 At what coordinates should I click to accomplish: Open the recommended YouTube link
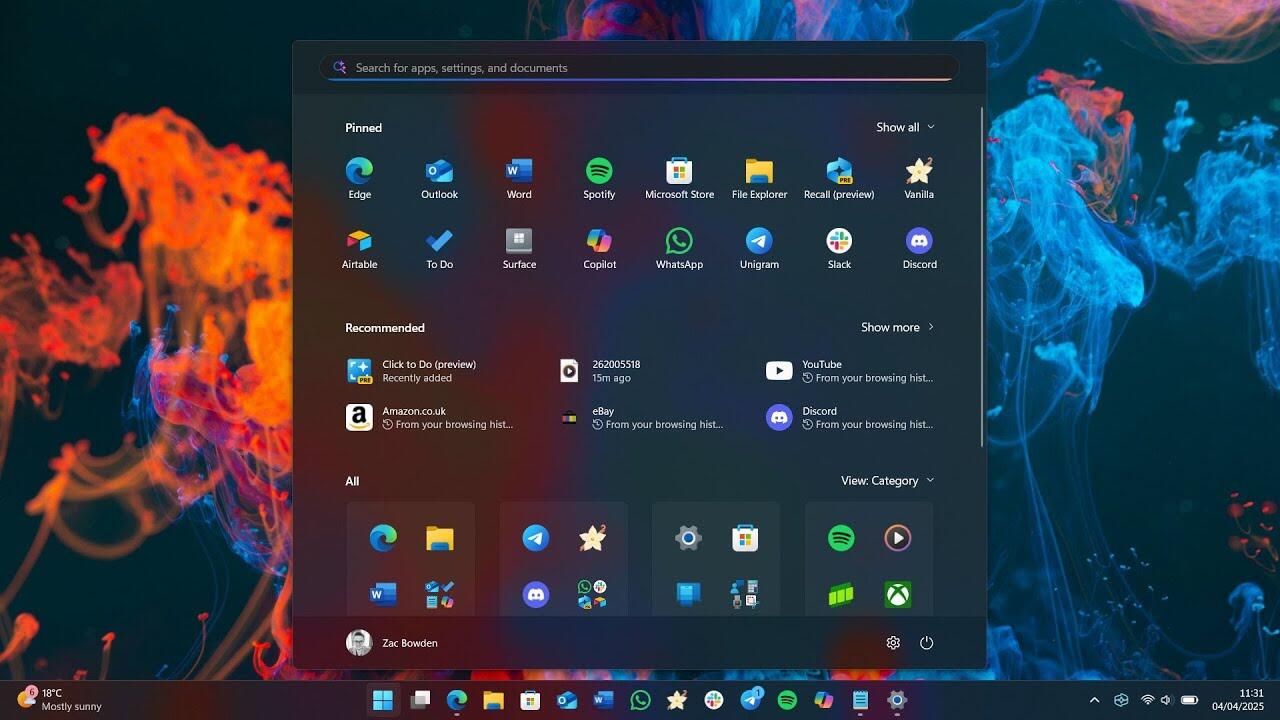pyautogui.click(x=850, y=371)
